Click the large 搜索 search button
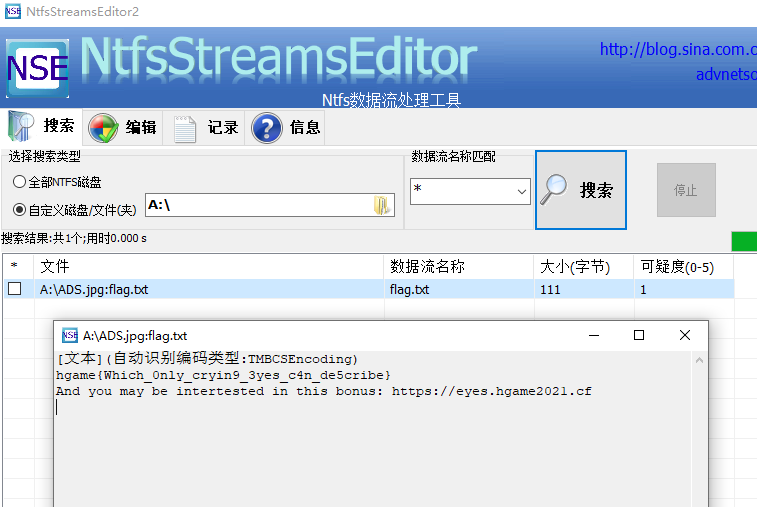Viewport: 757px width, 507px height. [x=581, y=190]
